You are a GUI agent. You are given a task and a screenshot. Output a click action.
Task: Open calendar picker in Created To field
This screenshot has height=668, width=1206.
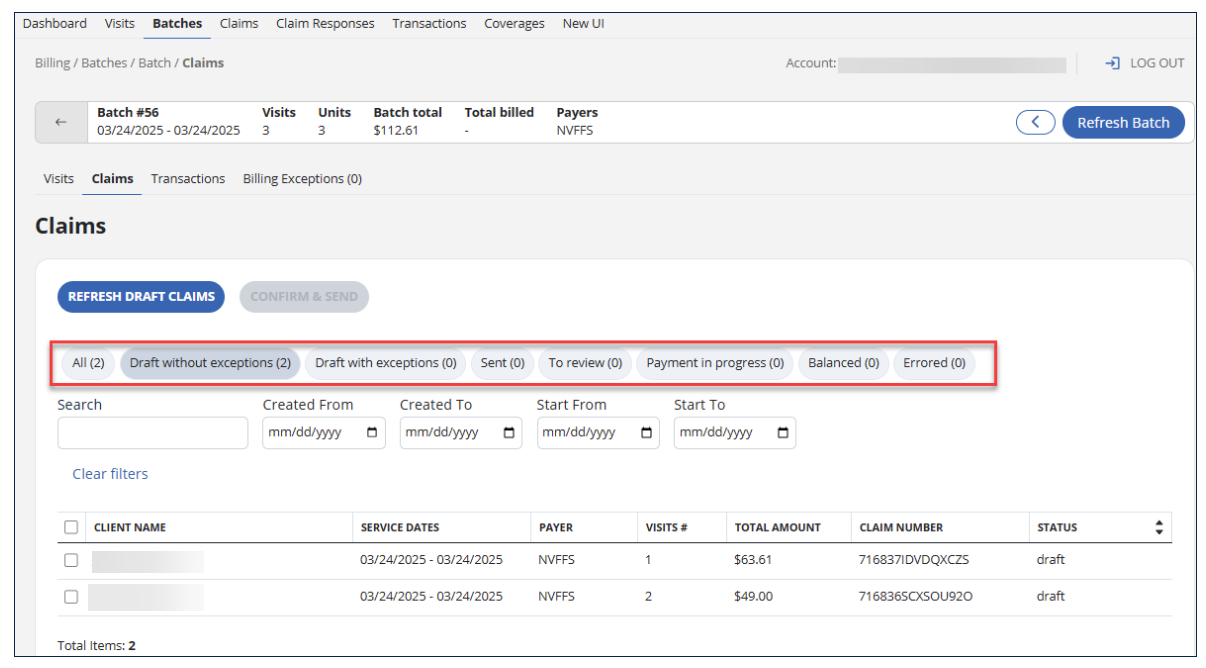point(509,433)
